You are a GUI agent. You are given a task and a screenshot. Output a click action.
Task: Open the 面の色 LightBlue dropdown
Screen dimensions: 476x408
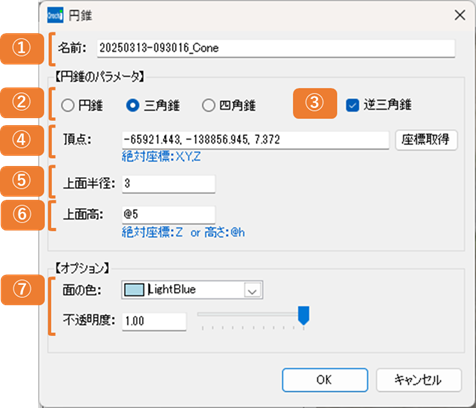[252, 290]
